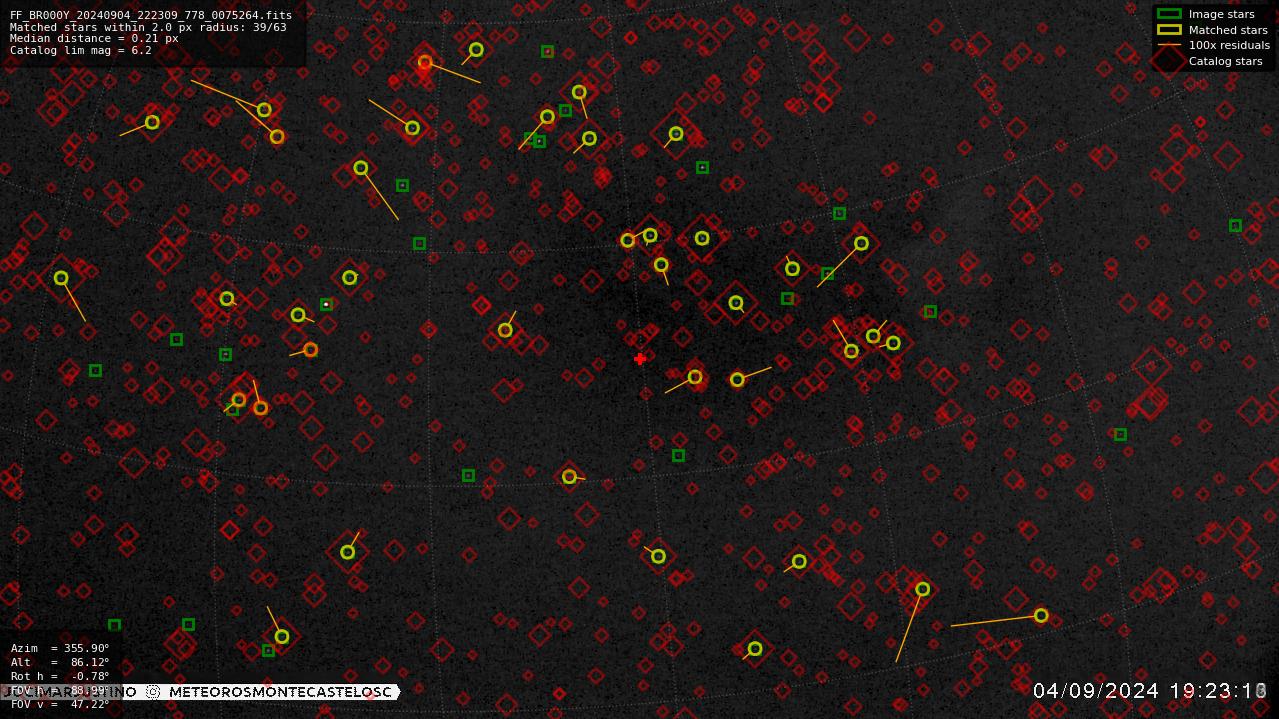Click the "Catalog lim mag = 6.2" line

click(x=81, y=50)
